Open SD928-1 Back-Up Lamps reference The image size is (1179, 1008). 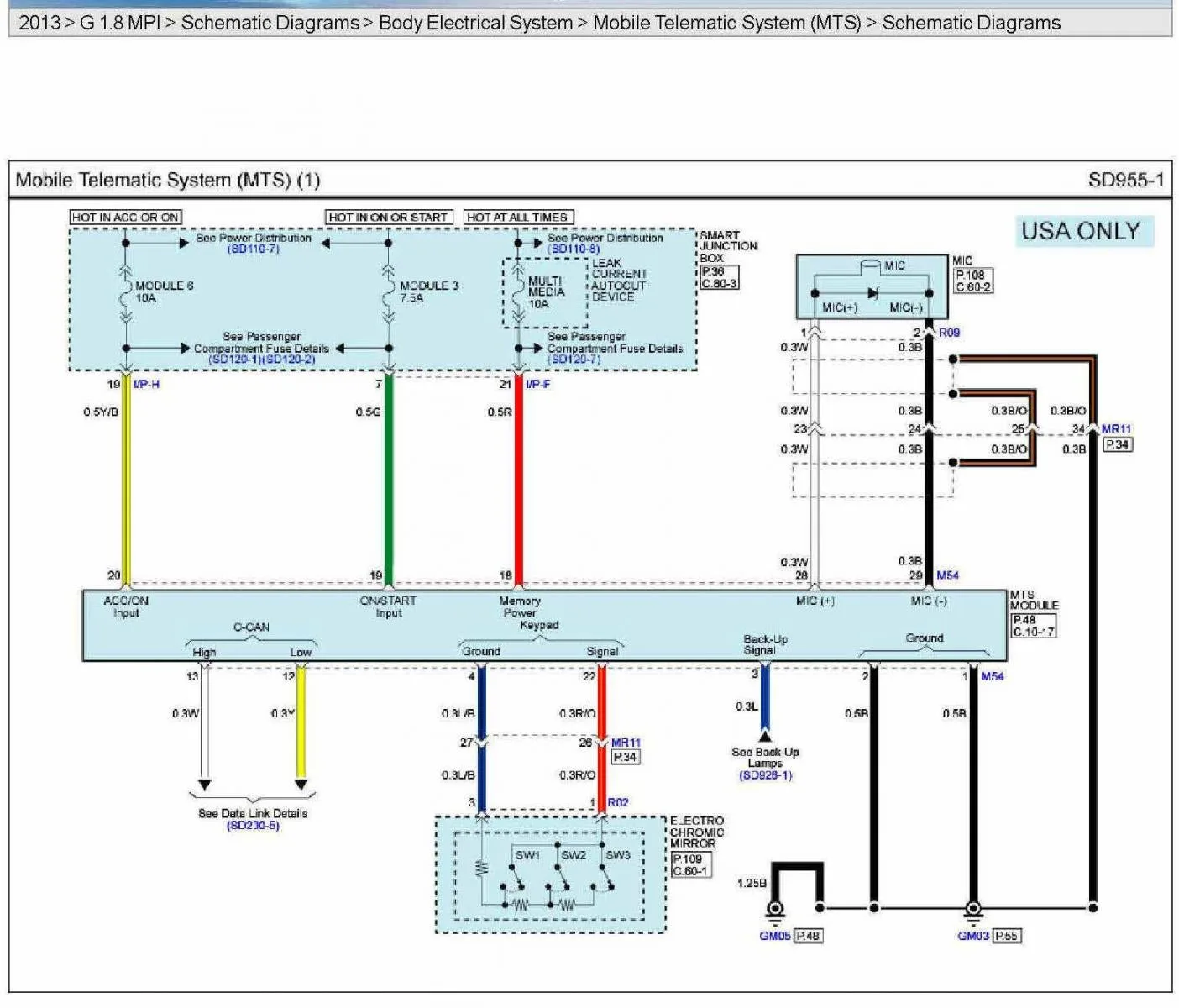[765, 775]
